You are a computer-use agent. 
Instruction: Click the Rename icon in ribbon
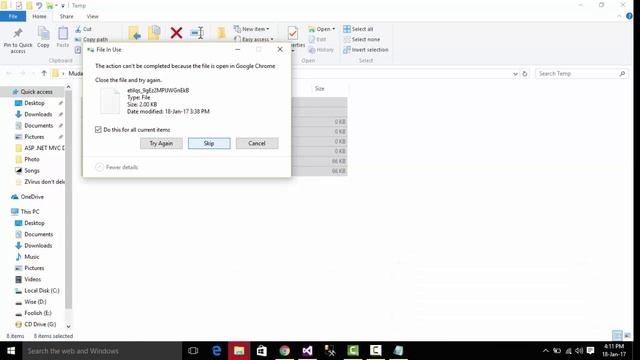[197, 33]
